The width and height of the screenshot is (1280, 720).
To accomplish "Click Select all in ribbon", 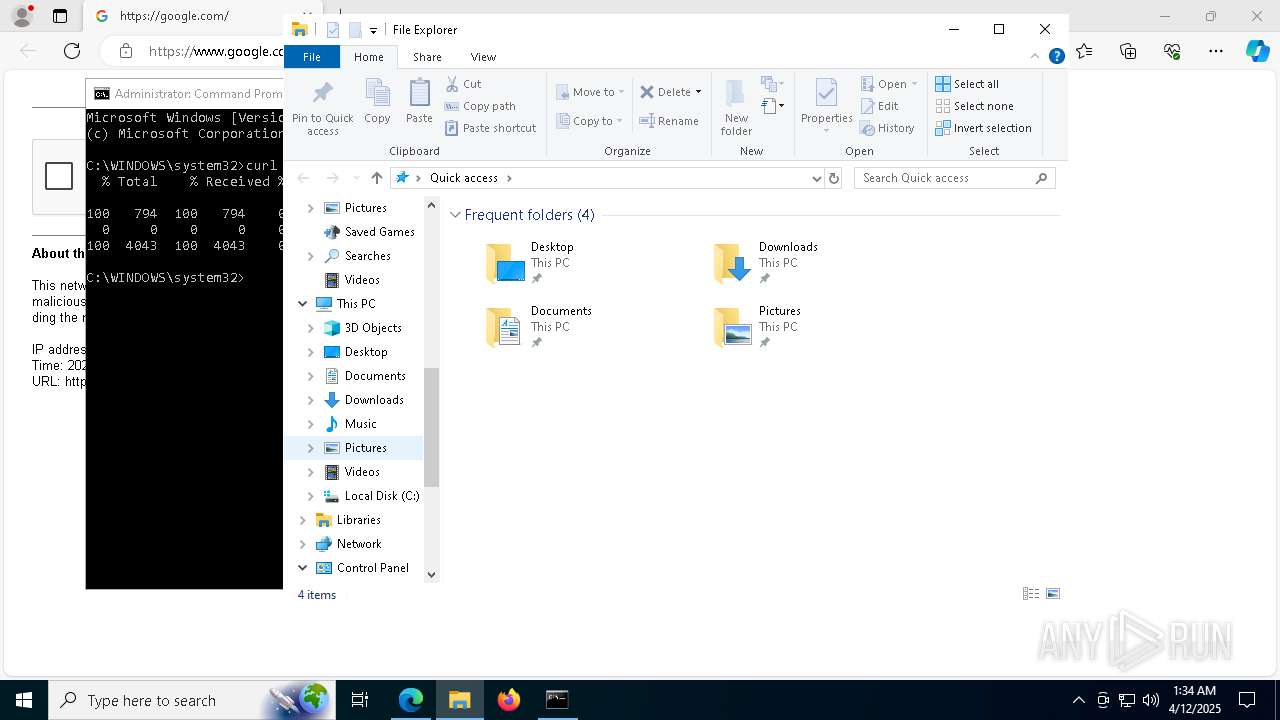I will coord(967,84).
